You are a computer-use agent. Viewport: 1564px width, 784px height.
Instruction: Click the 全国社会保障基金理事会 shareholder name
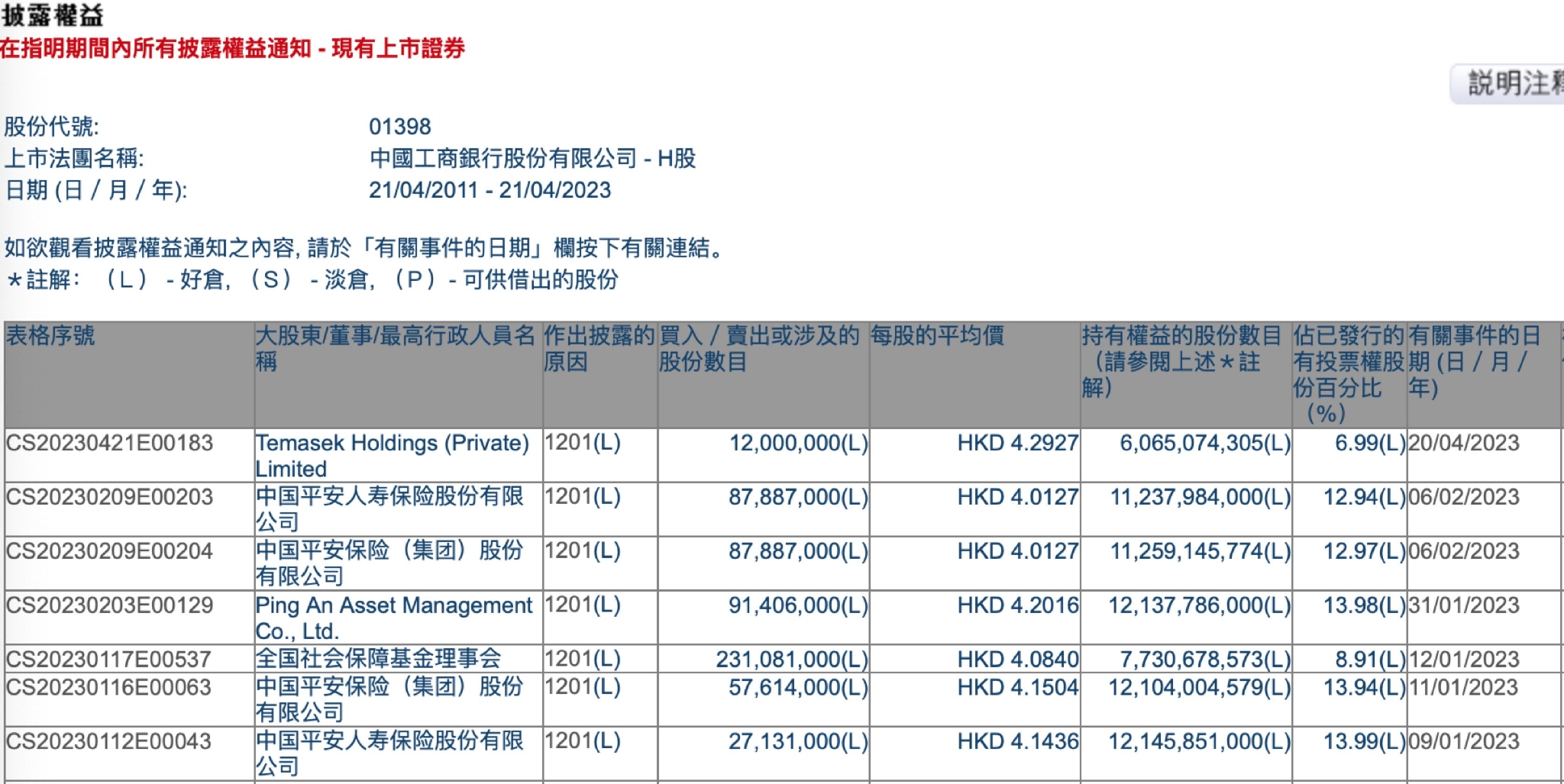tap(379, 659)
